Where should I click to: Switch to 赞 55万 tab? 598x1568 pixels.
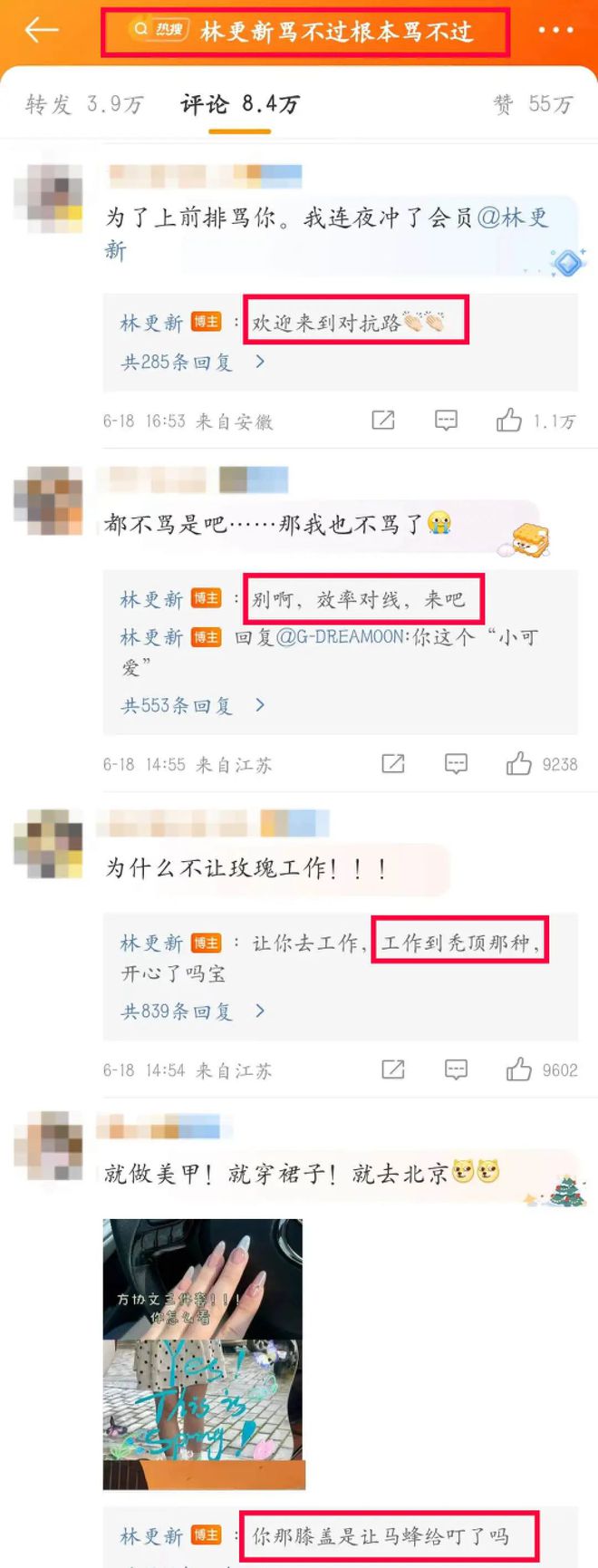pyautogui.click(x=533, y=104)
